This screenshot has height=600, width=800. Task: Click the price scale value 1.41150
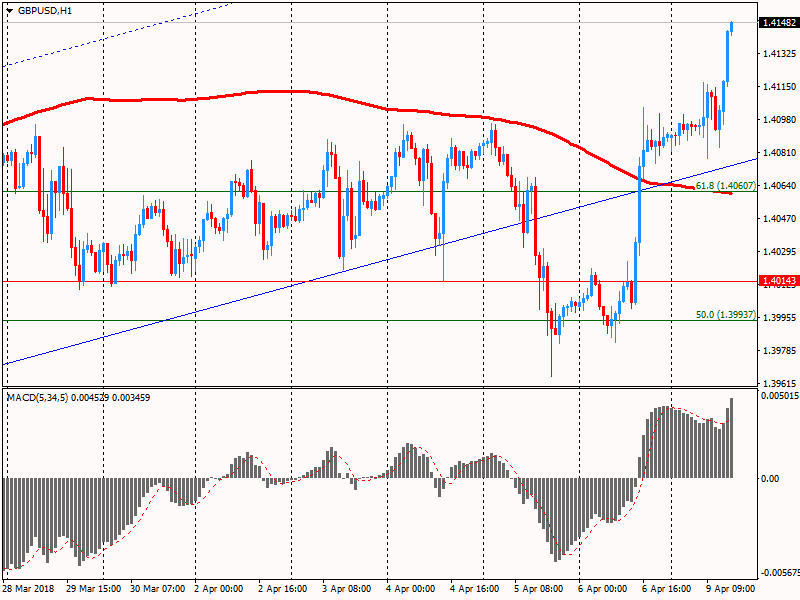click(x=779, y=87)
